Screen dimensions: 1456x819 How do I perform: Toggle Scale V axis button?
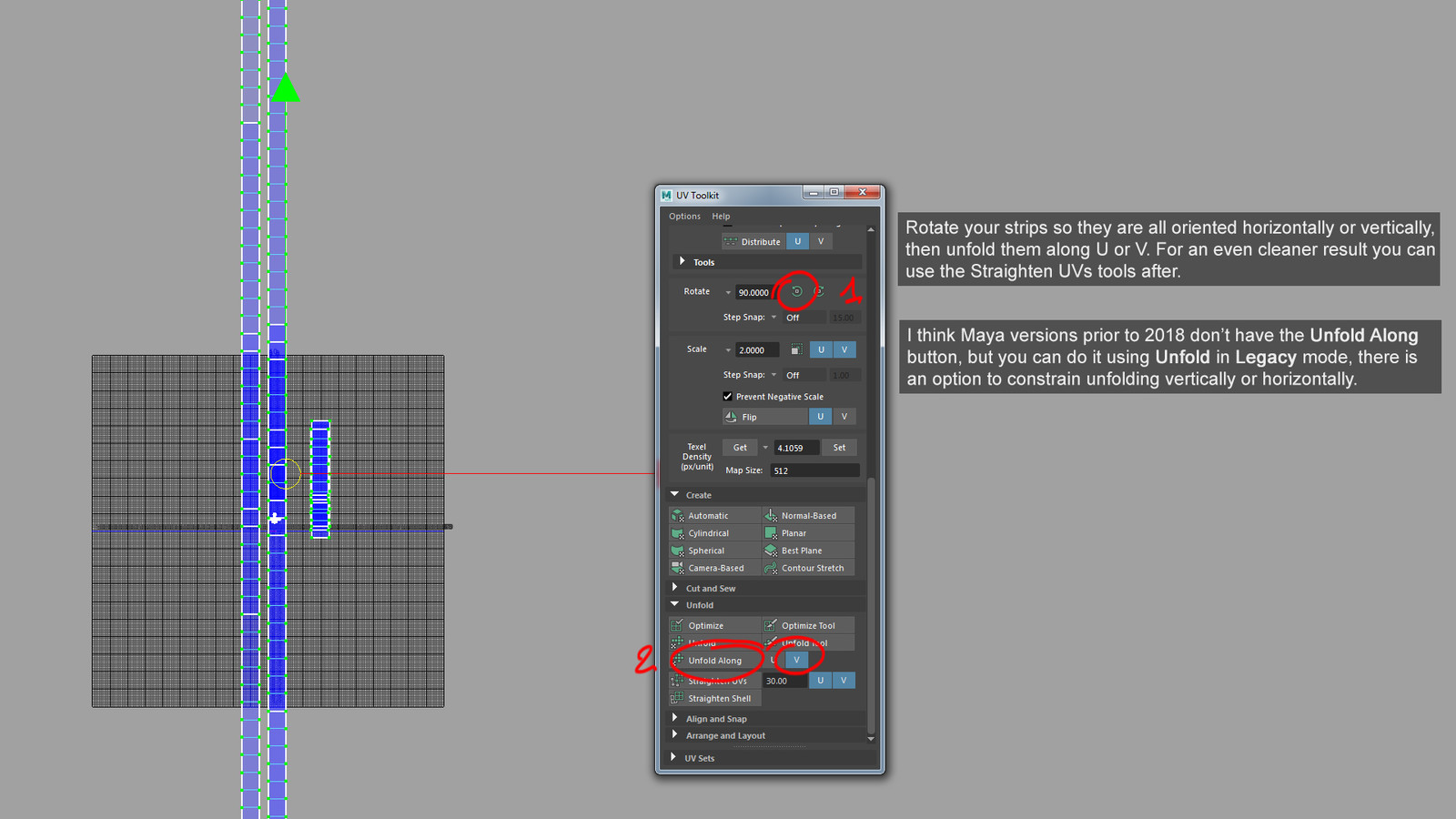[x=844, y=349]
